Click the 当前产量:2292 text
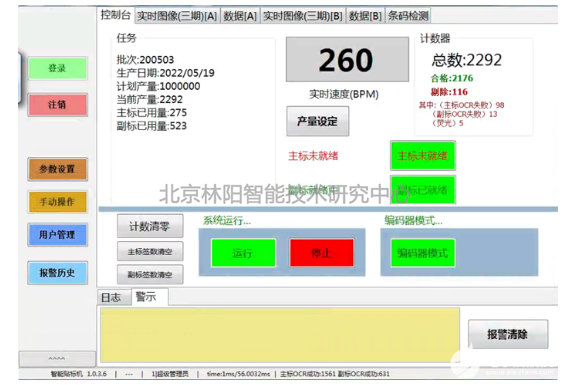This screenshot has width=569, height=385. click(x=150, y=99)
